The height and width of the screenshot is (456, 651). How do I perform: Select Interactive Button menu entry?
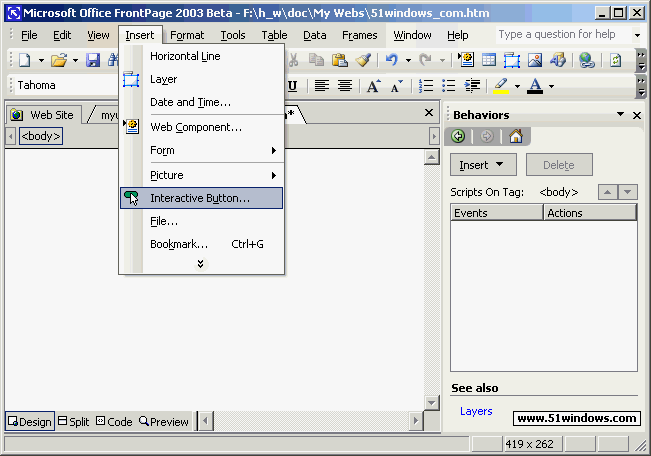[200, 198]
